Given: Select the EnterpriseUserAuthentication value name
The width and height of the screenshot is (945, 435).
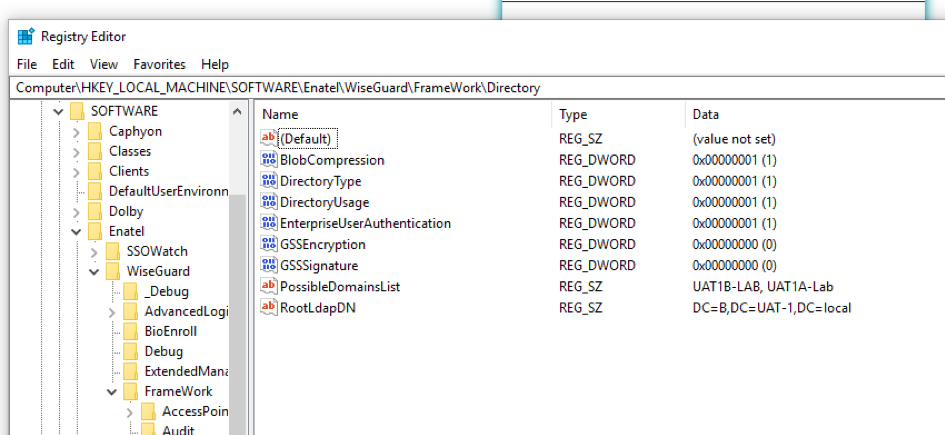Looking at the screenshot, I should (365, 223).
